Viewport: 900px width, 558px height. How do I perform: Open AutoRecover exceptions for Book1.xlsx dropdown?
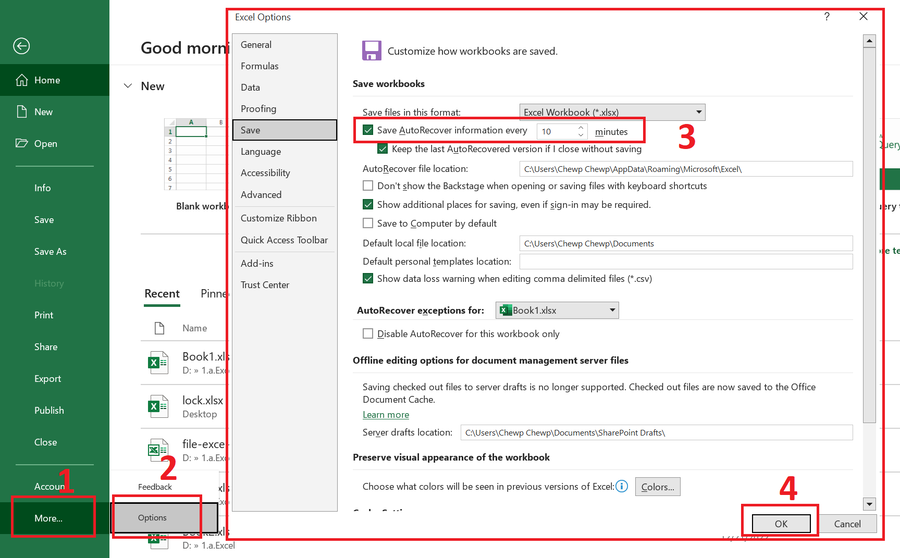click(x=557, y=310)
